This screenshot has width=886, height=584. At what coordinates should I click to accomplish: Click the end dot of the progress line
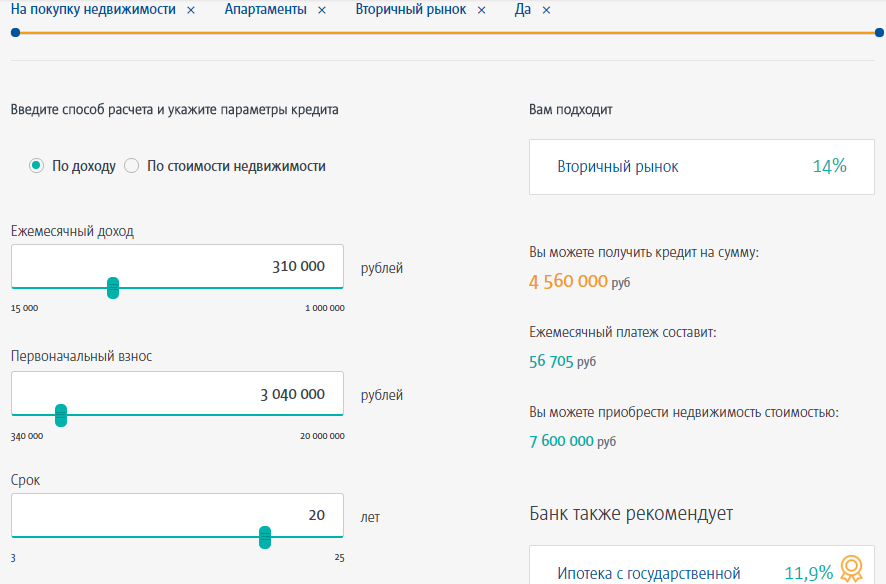879,33
